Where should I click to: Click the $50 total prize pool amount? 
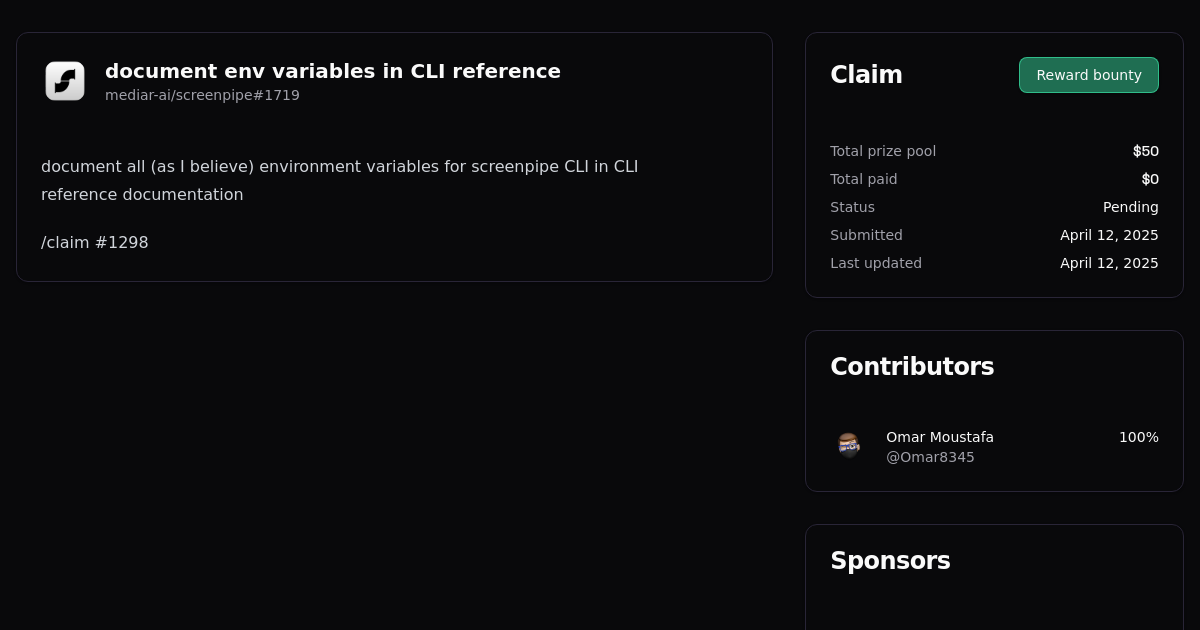pyautogui.click(x=1146, y=151)
